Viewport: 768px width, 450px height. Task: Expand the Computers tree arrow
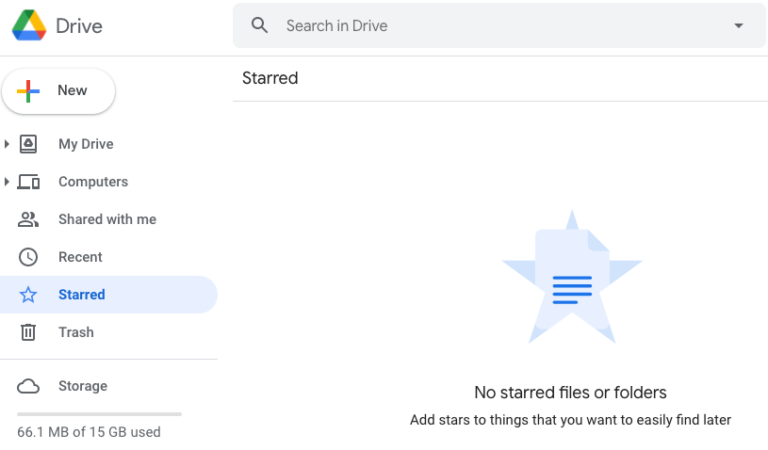coord(7,182)
